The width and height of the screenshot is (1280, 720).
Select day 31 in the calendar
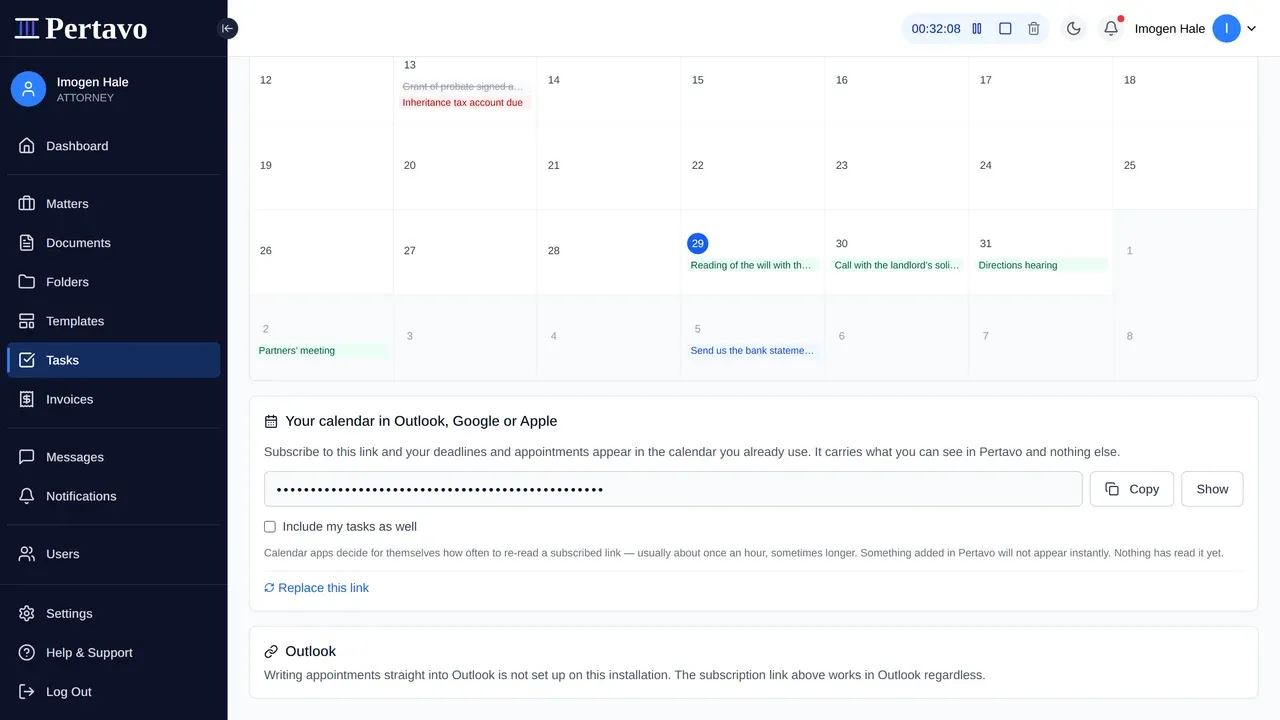[x=986, y=243]
